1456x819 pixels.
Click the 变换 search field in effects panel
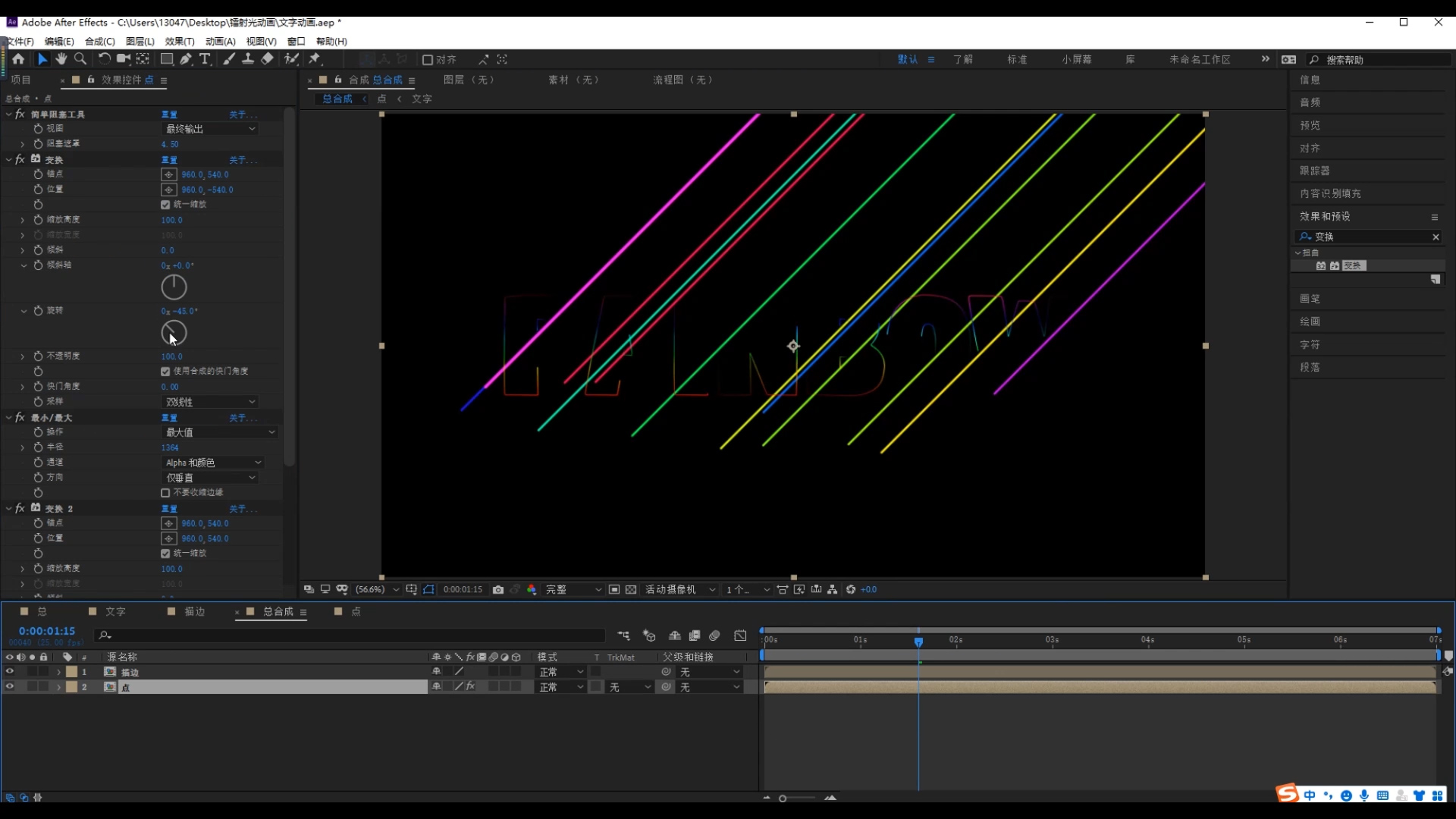[x=1369, y=237]
